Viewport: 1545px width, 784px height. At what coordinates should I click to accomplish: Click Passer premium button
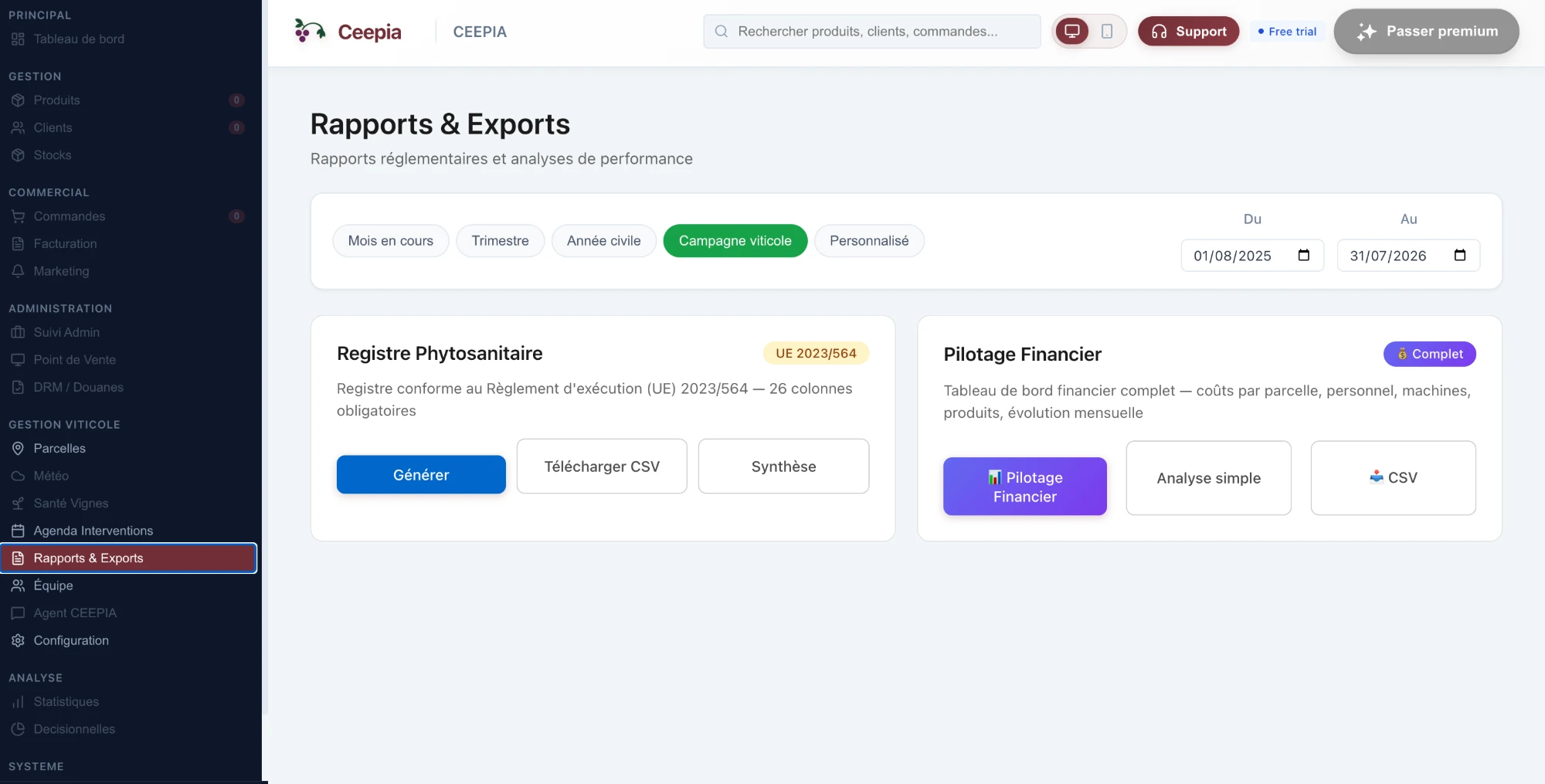(x=1427, y=32)
